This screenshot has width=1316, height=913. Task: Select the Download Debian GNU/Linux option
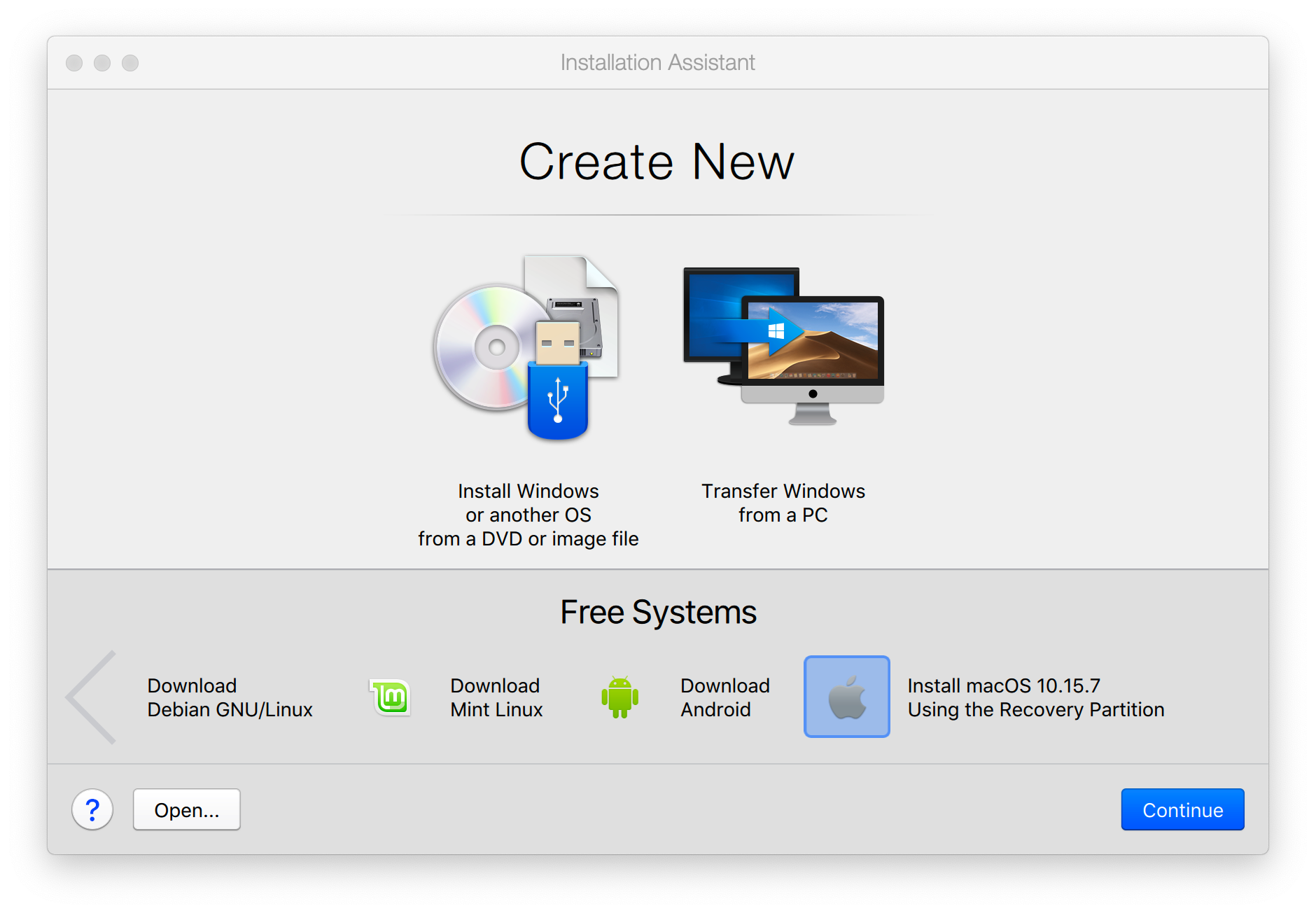coord(230,697)
